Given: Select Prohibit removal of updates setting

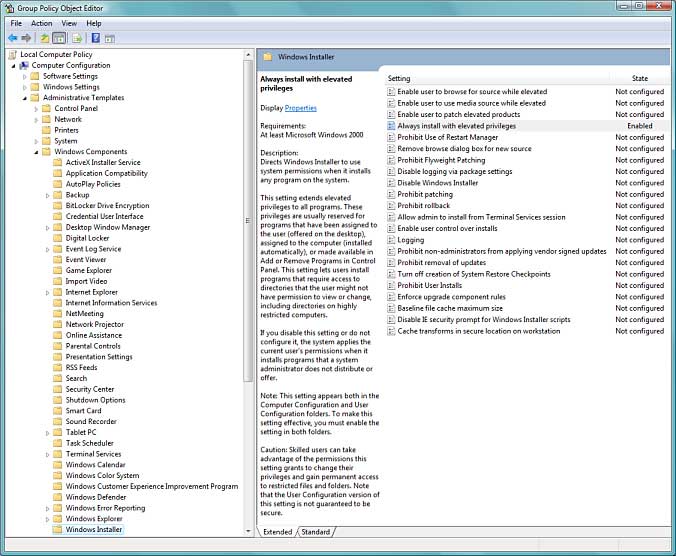Looking at the screenshot, I should [441, 262].
